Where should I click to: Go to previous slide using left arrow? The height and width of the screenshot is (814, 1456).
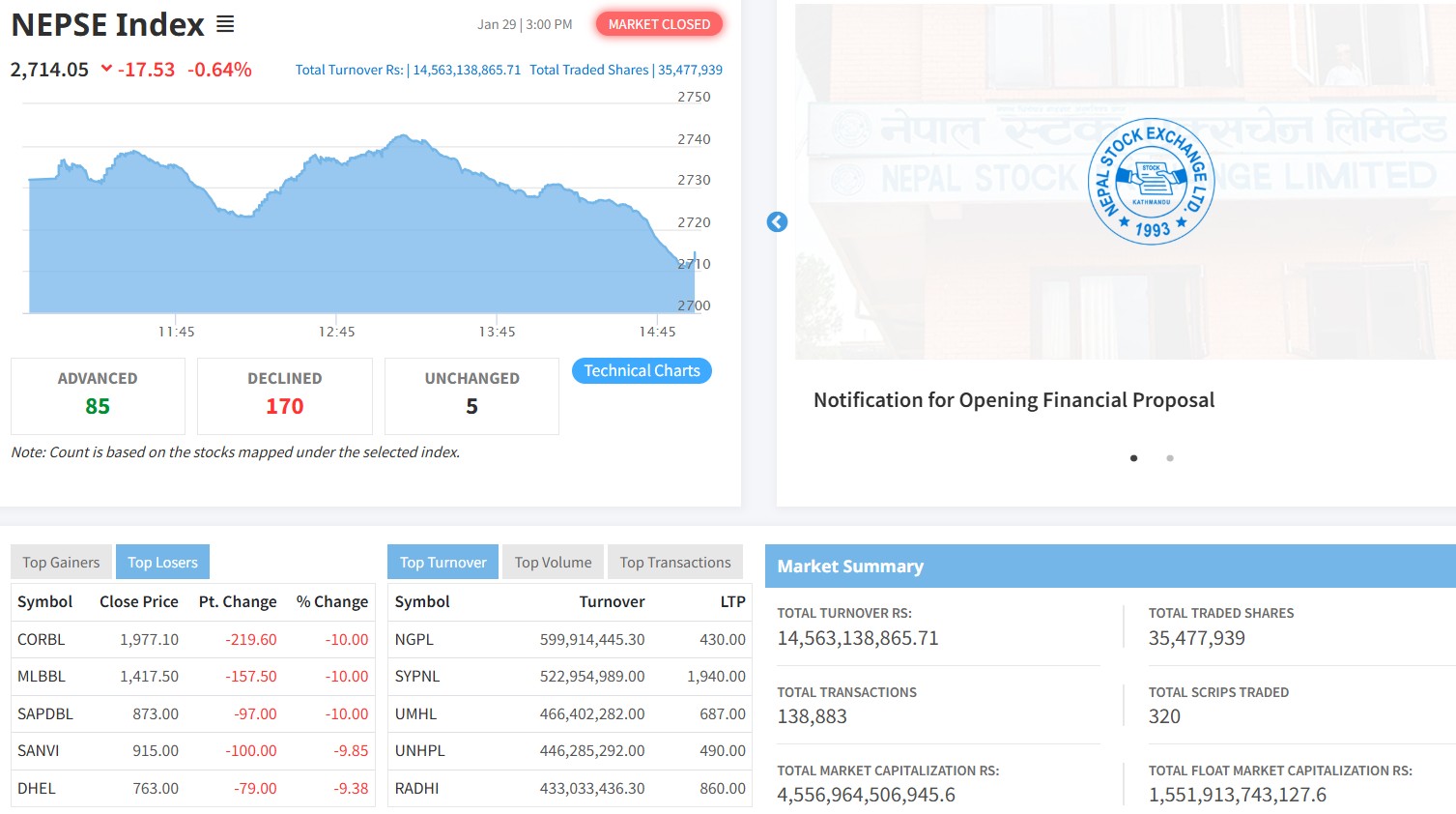(777, 222)
